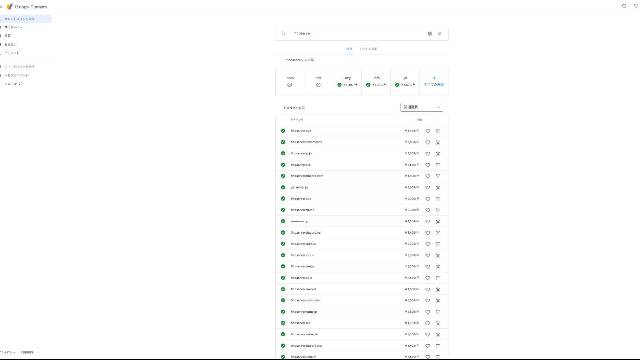640x360 pixels.
Task: Favorite the seventh domain result
Action: point(428,199)
